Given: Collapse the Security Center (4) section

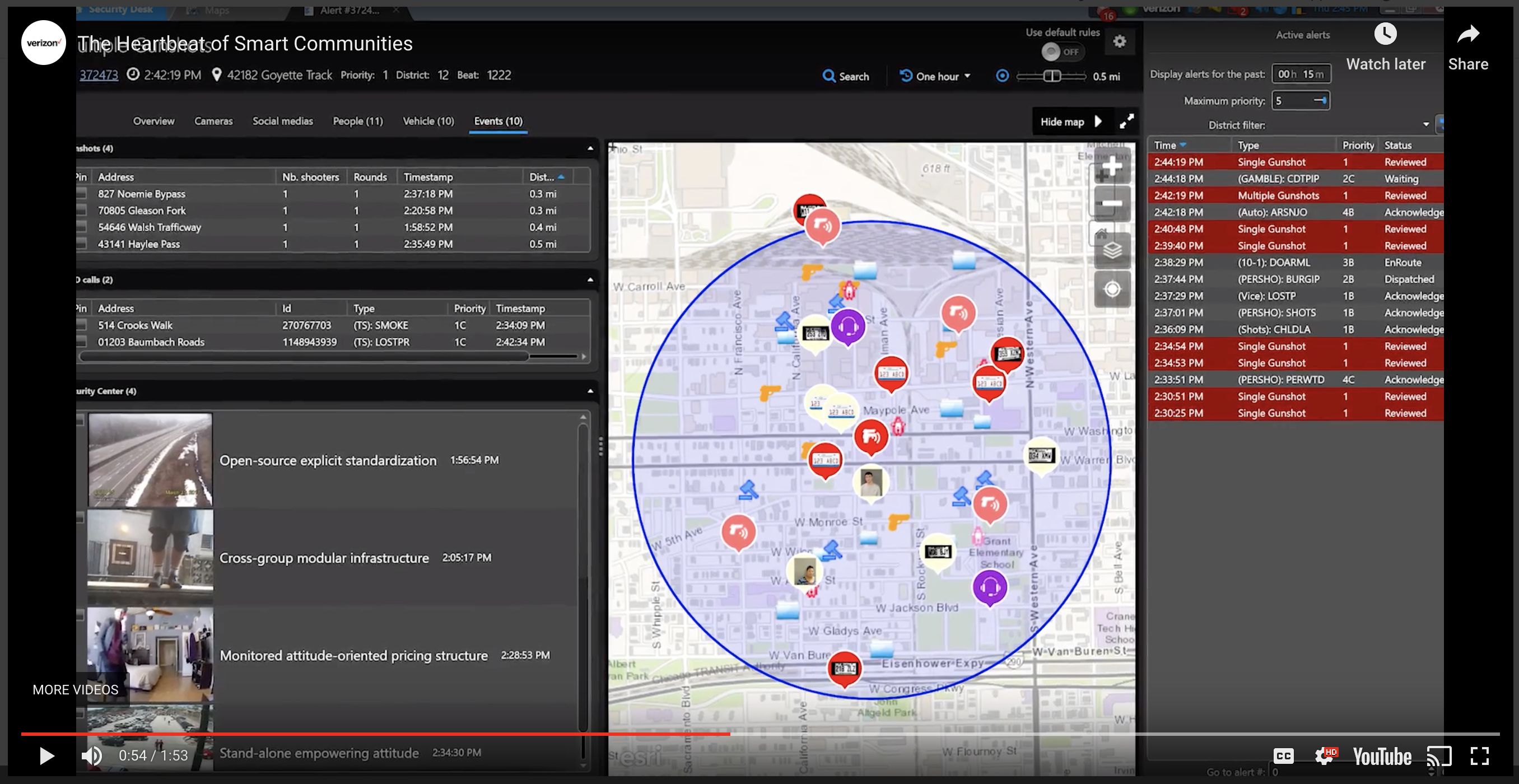Looking at the screenshot, I should [x=590, y=391].
